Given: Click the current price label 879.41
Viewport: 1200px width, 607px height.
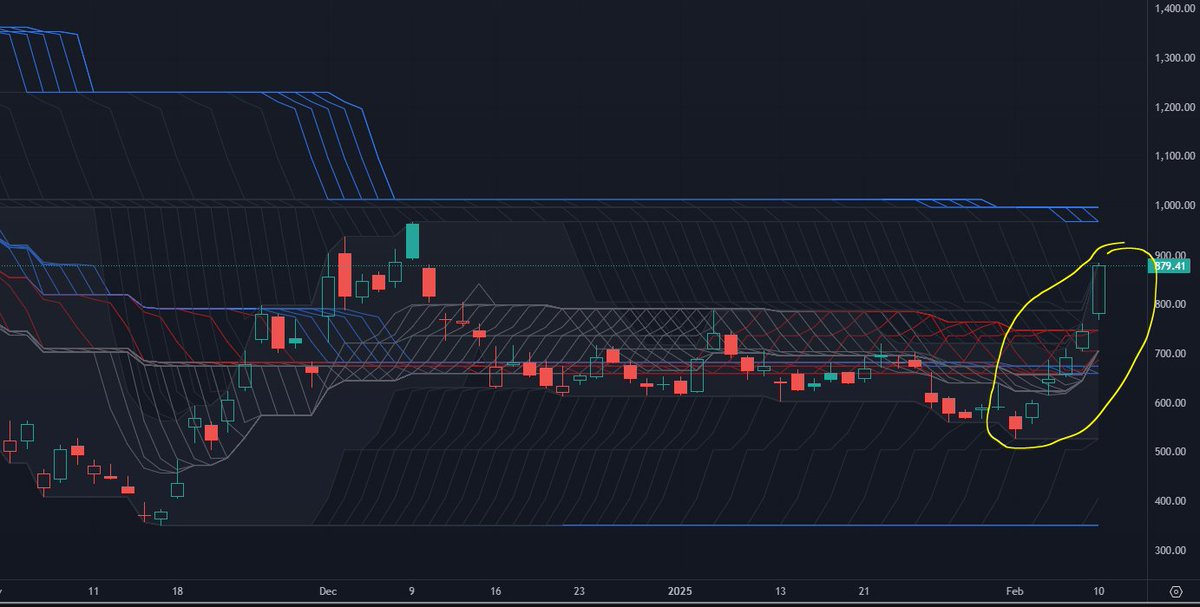Looking at the screenshot, I should pyautogui.click(x=1169, y=266).
